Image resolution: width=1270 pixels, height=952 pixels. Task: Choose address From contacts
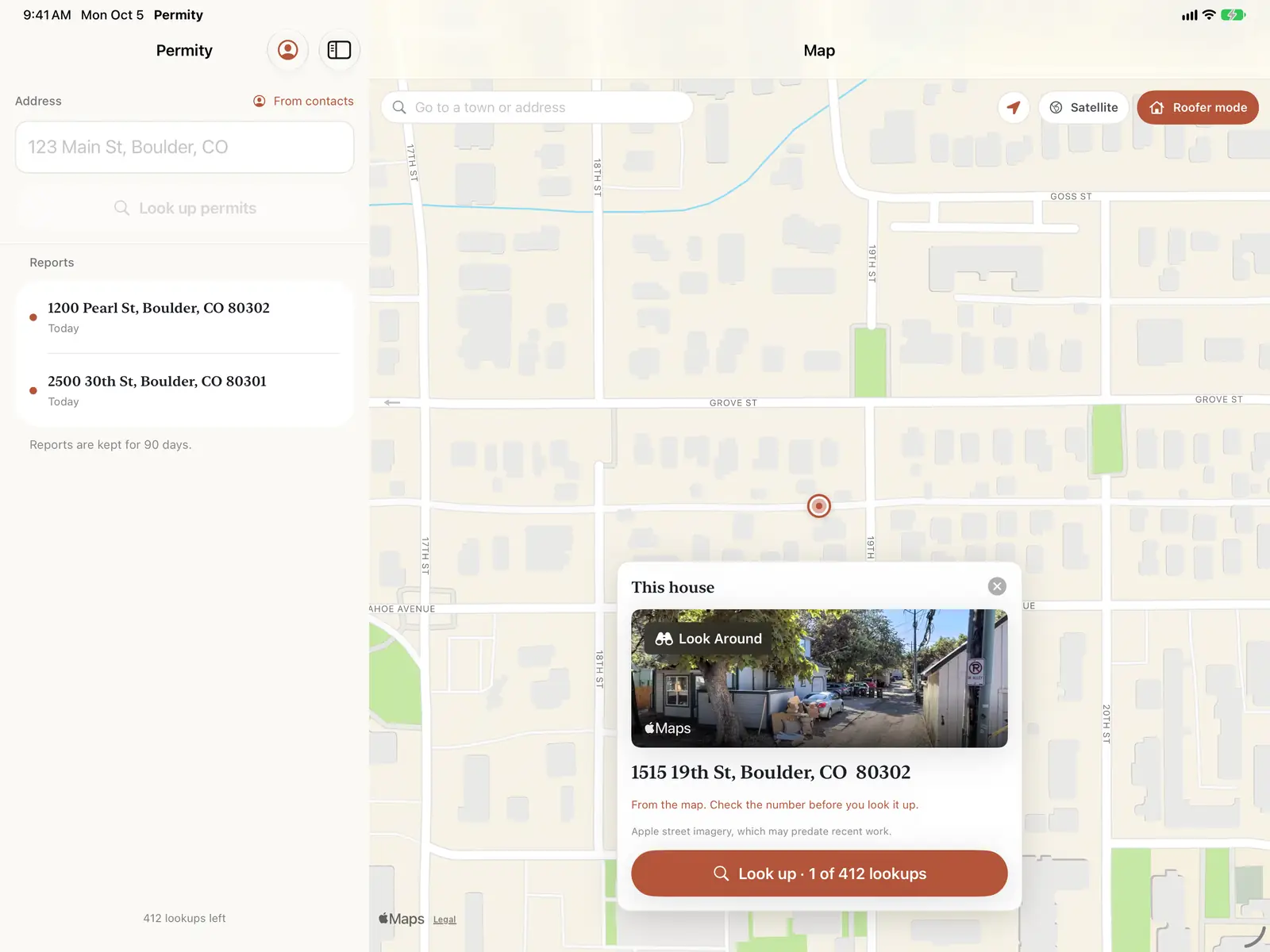[x=303, y=101]
